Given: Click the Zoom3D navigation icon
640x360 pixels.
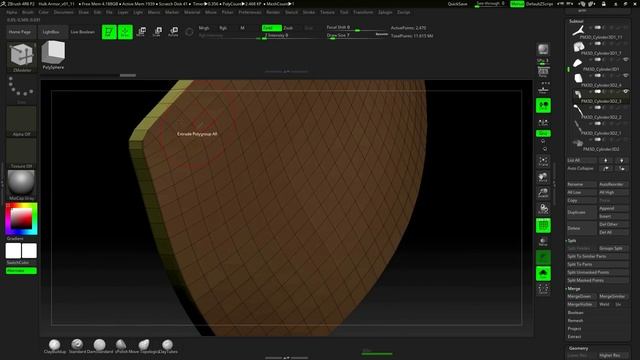Looking at the screenshot, I should (543, 193).
